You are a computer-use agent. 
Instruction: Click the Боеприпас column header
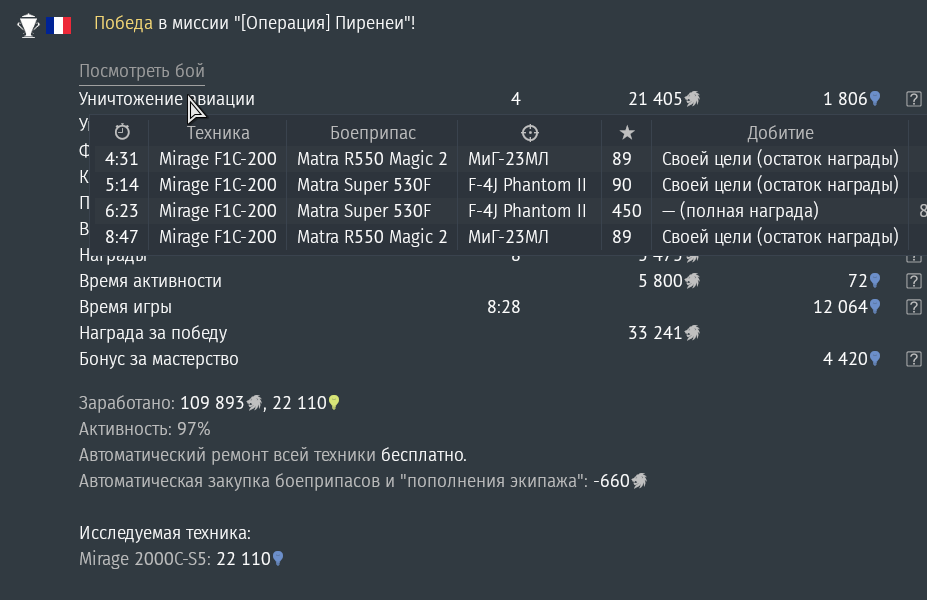click(372, 133)
